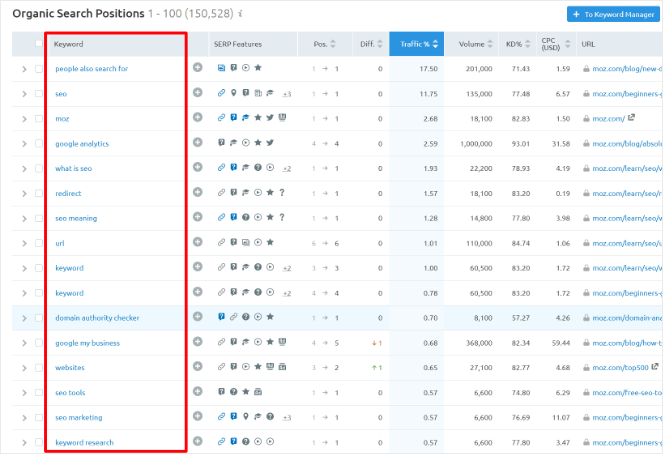Expand the 'people also search for' row
Screen dimensions: 663x454
[24, 69]
